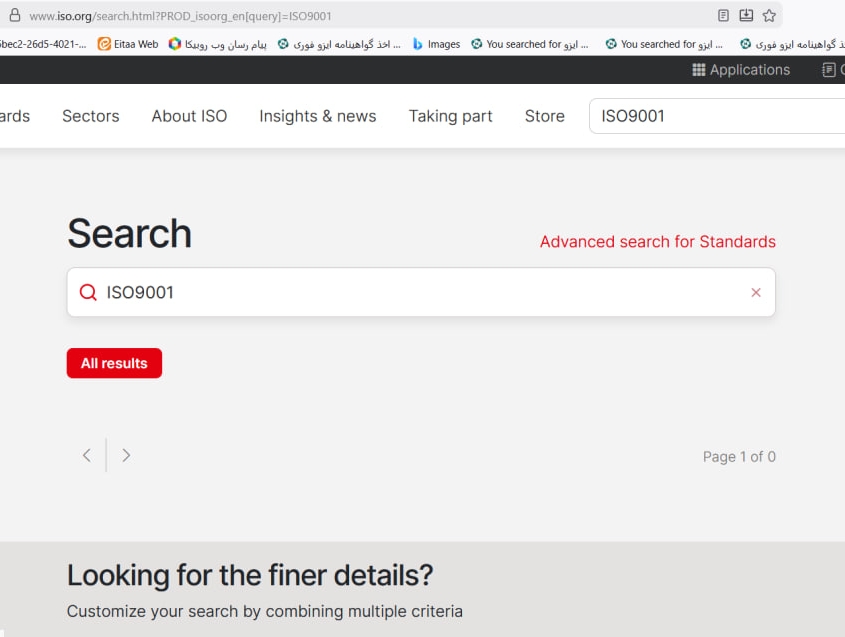This screenshot has height=637, width=845.
Task: Open the Bing Images bookmark
Action: [436, 44]
